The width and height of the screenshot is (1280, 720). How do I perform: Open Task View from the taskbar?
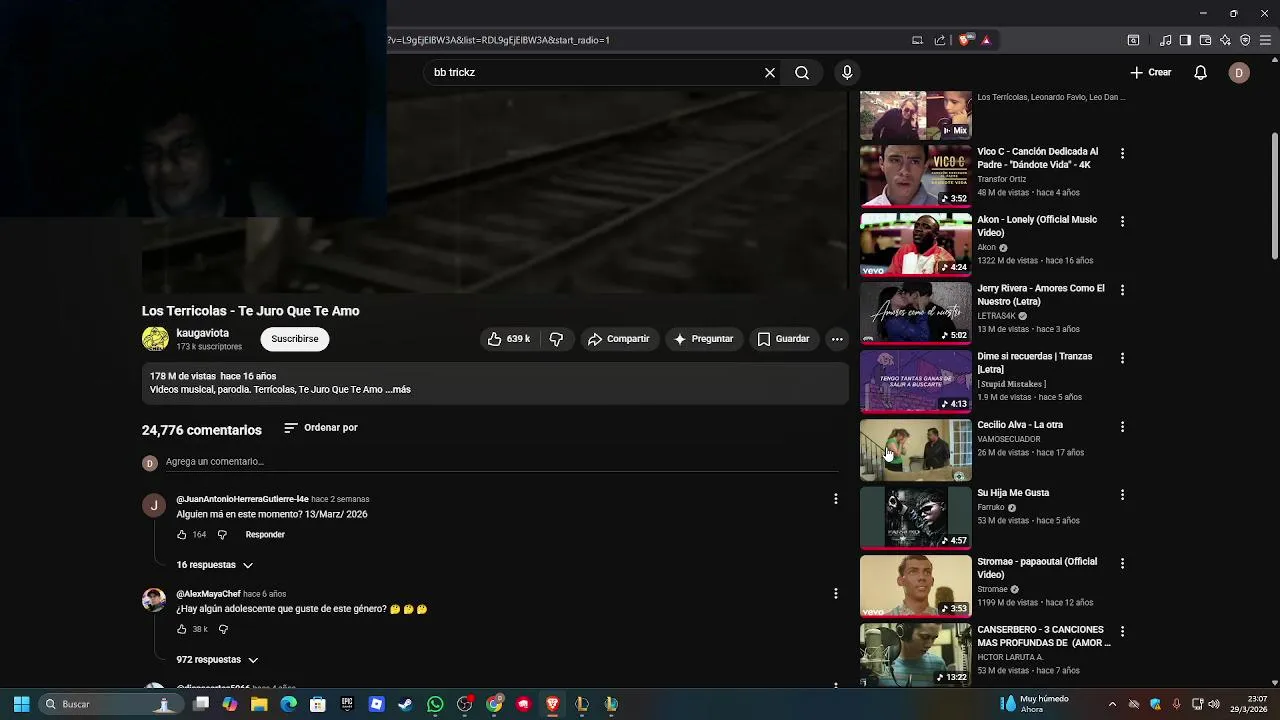point(201,704)
